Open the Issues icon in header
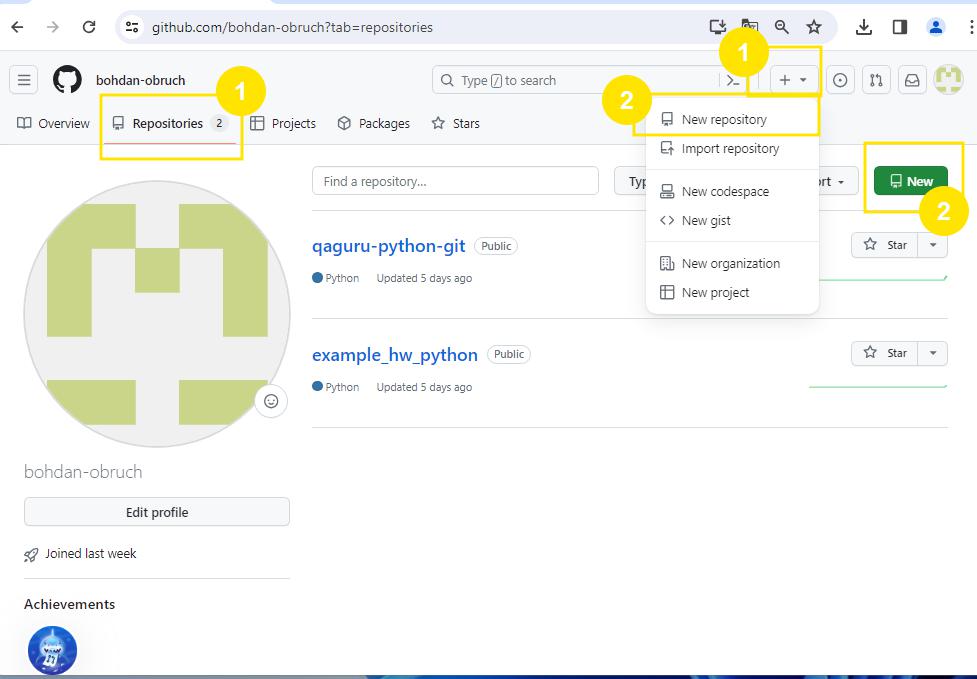Image resolution: width=977 pixels, height=679 pixels. click(840, 80)
